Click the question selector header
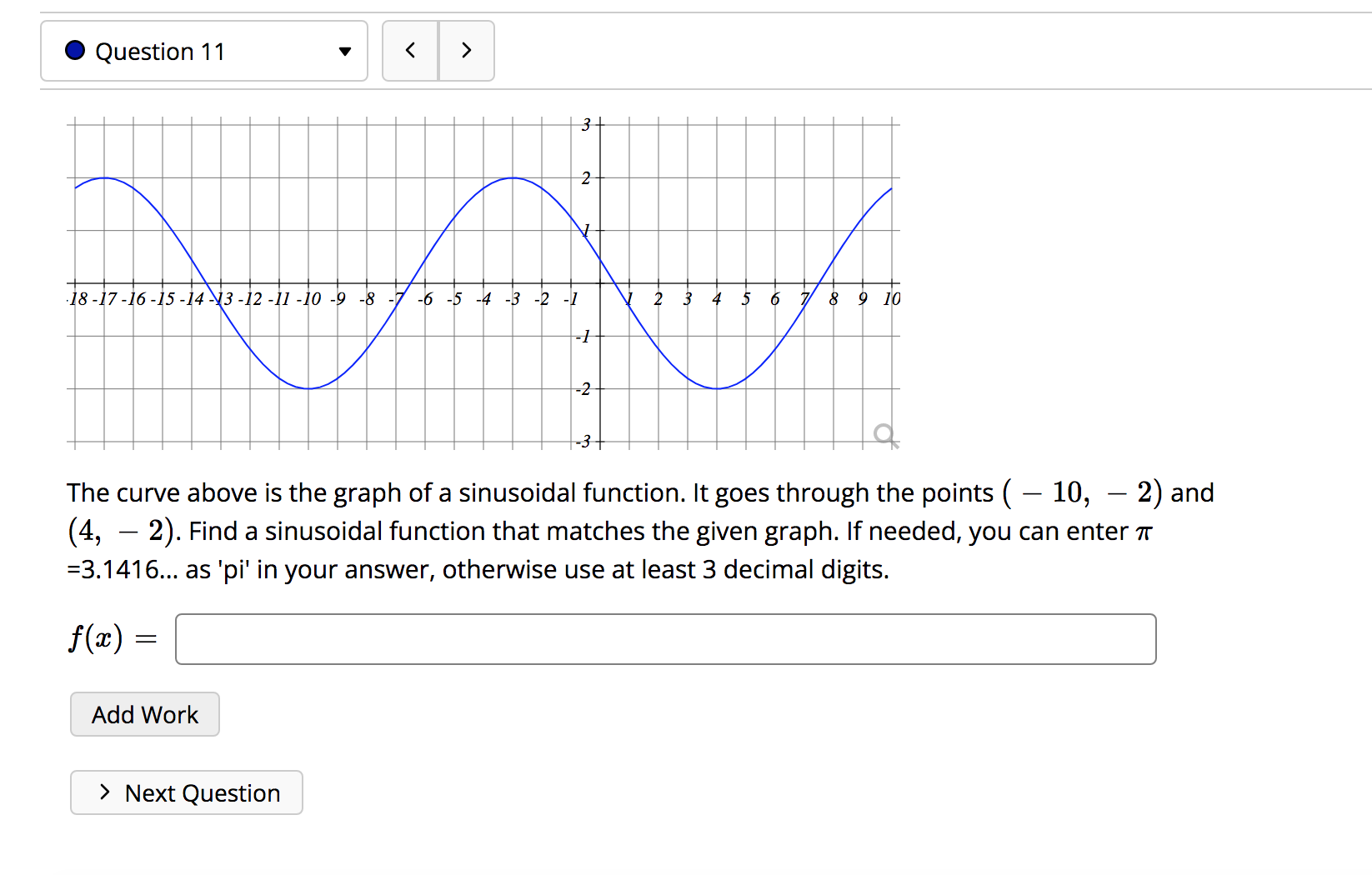The width and height of the screenshot is (1372, 875). point(204,50)
